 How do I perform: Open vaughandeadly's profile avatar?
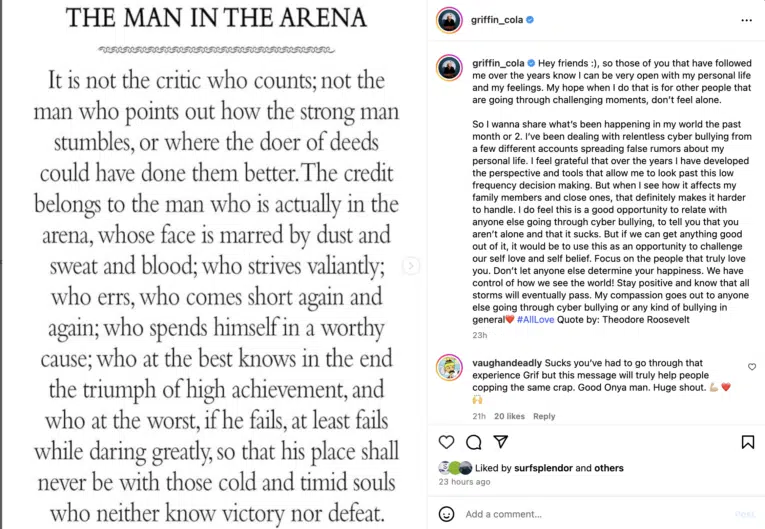tap(449, 367)
